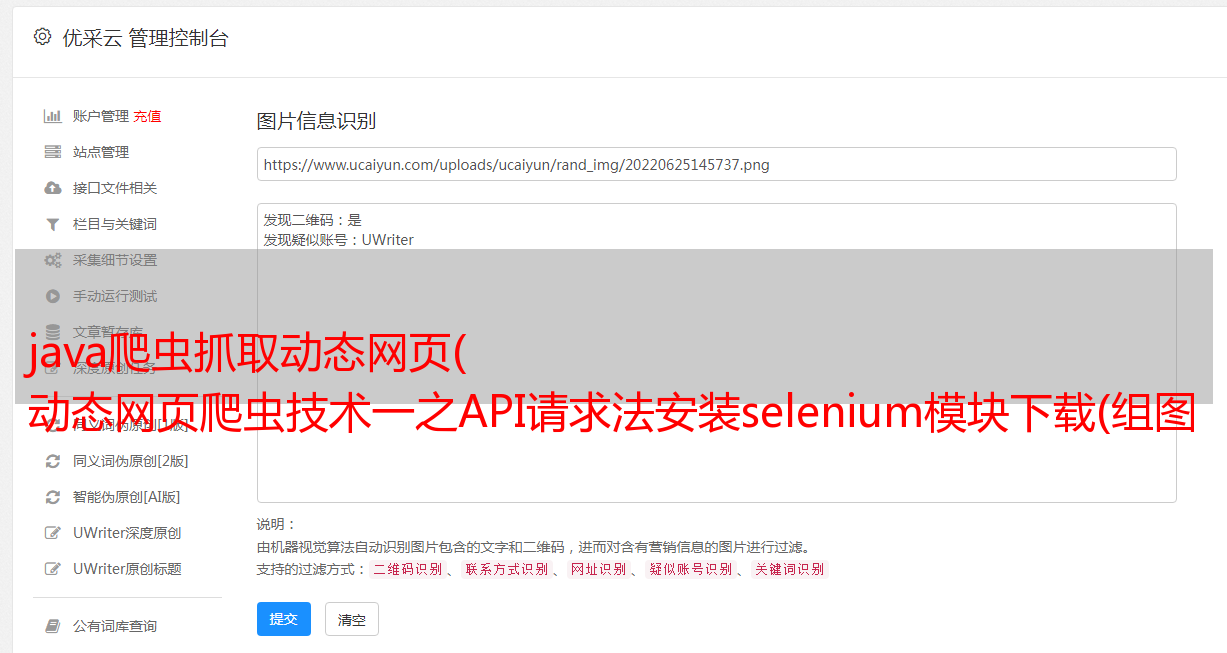Click the bar chart icon for 账户管理
This screenshot has width=1227, height=653.
click(53, 116)
